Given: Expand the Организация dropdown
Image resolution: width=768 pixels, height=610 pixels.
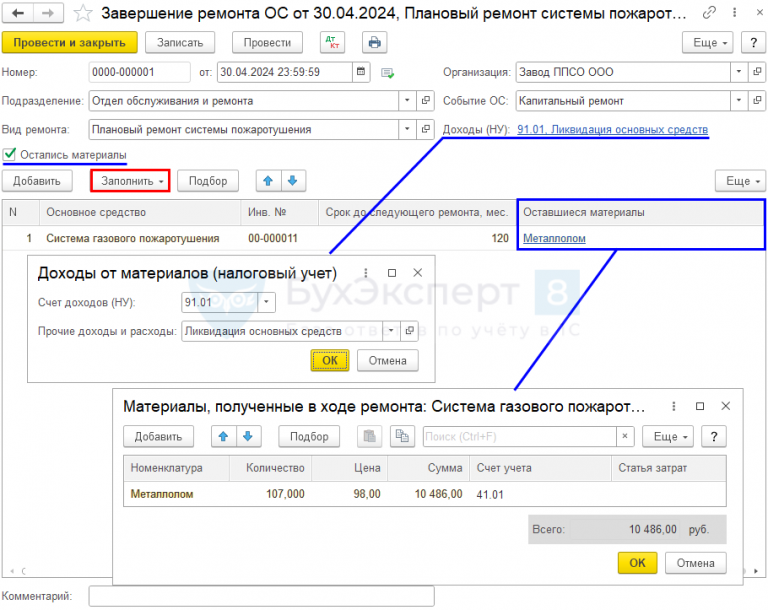Looking at the screenshot, I should click(739, 72).
